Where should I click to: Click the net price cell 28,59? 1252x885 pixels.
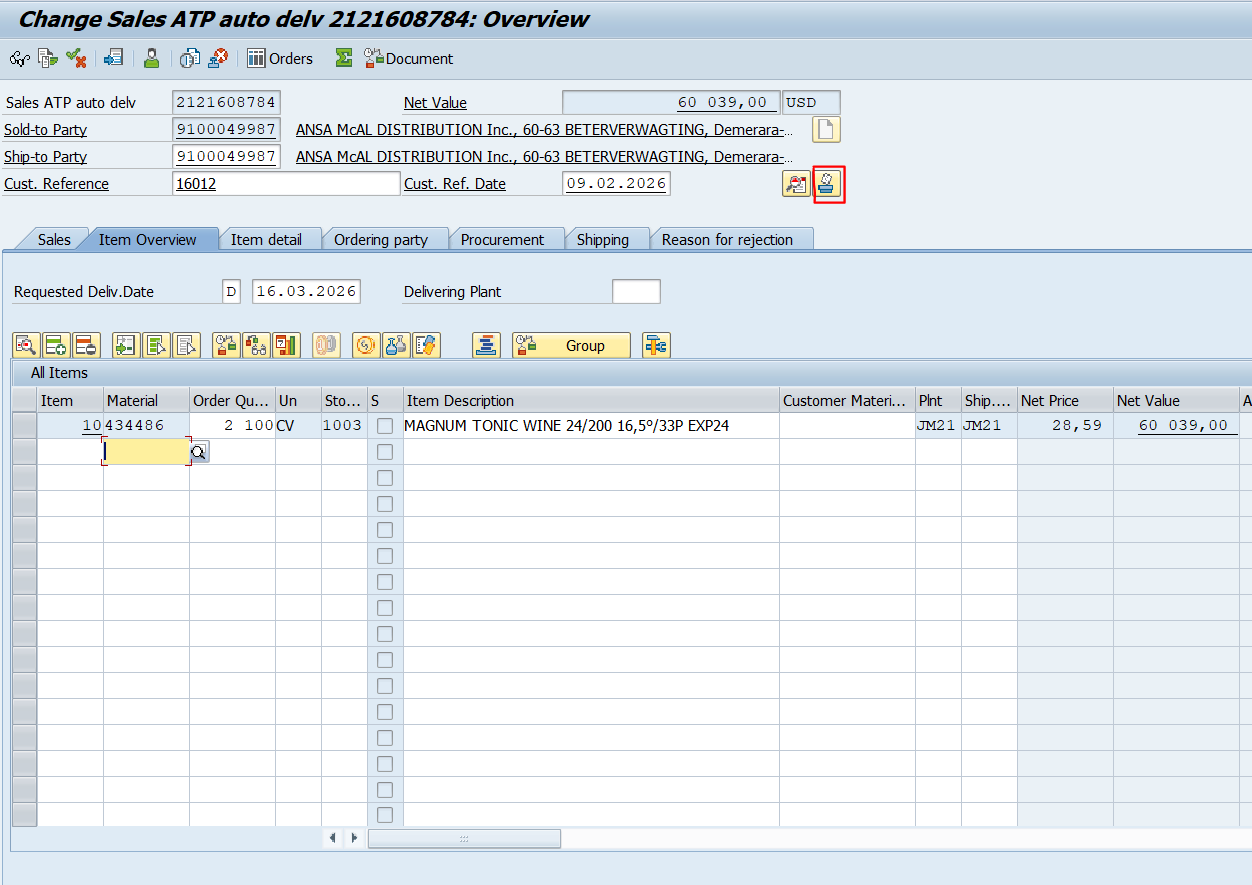tap(1064, 426)
